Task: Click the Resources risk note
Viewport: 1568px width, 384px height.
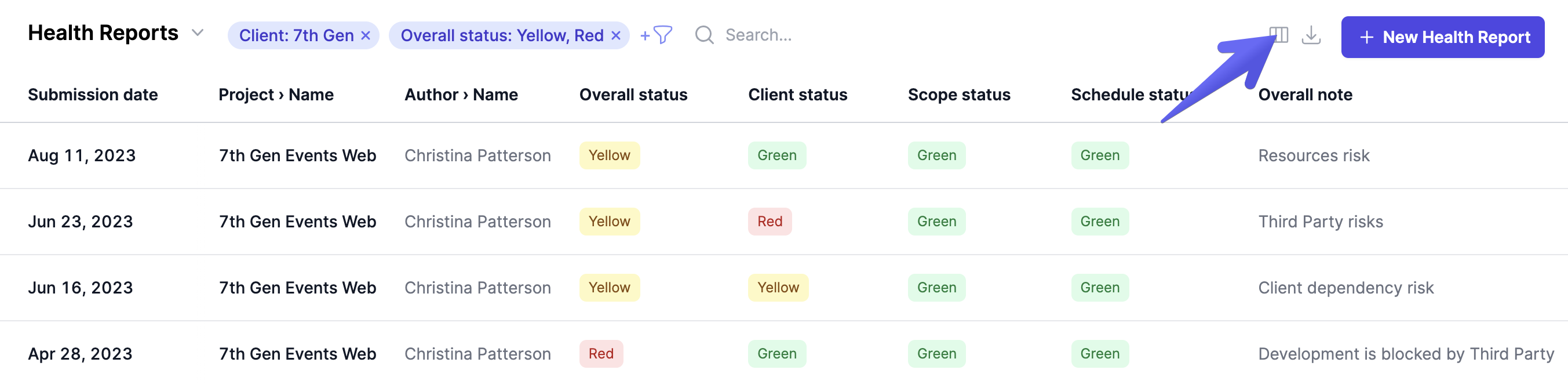Action: (x=1314, y=156)
